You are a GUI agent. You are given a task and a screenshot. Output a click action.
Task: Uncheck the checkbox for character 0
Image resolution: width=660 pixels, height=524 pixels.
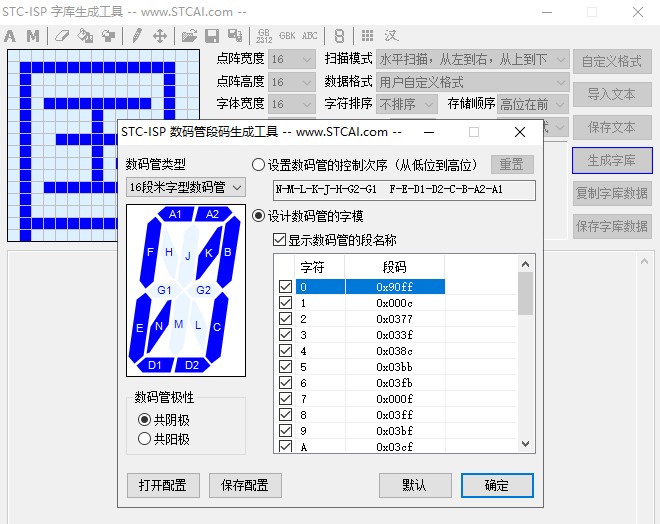pyautogui.click(x=285, y=287)
